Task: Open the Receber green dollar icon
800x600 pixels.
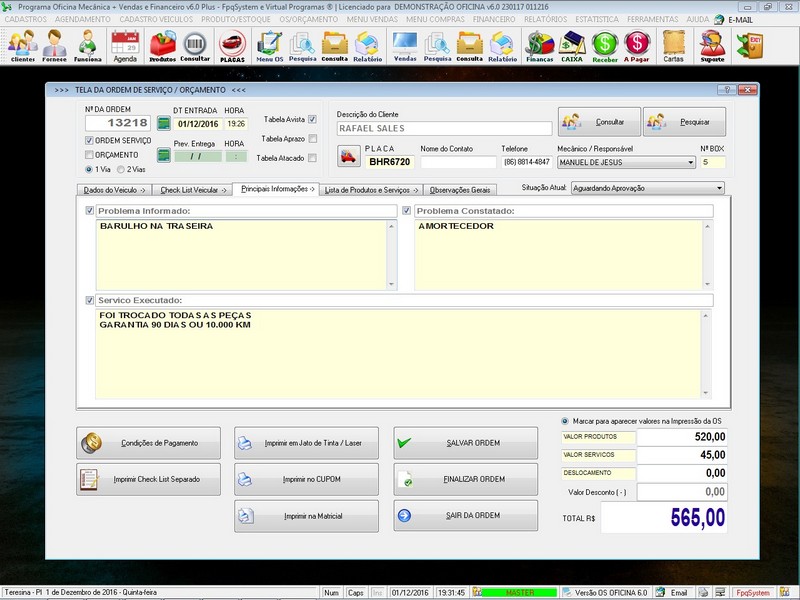Action: click(x=604, y=46)
